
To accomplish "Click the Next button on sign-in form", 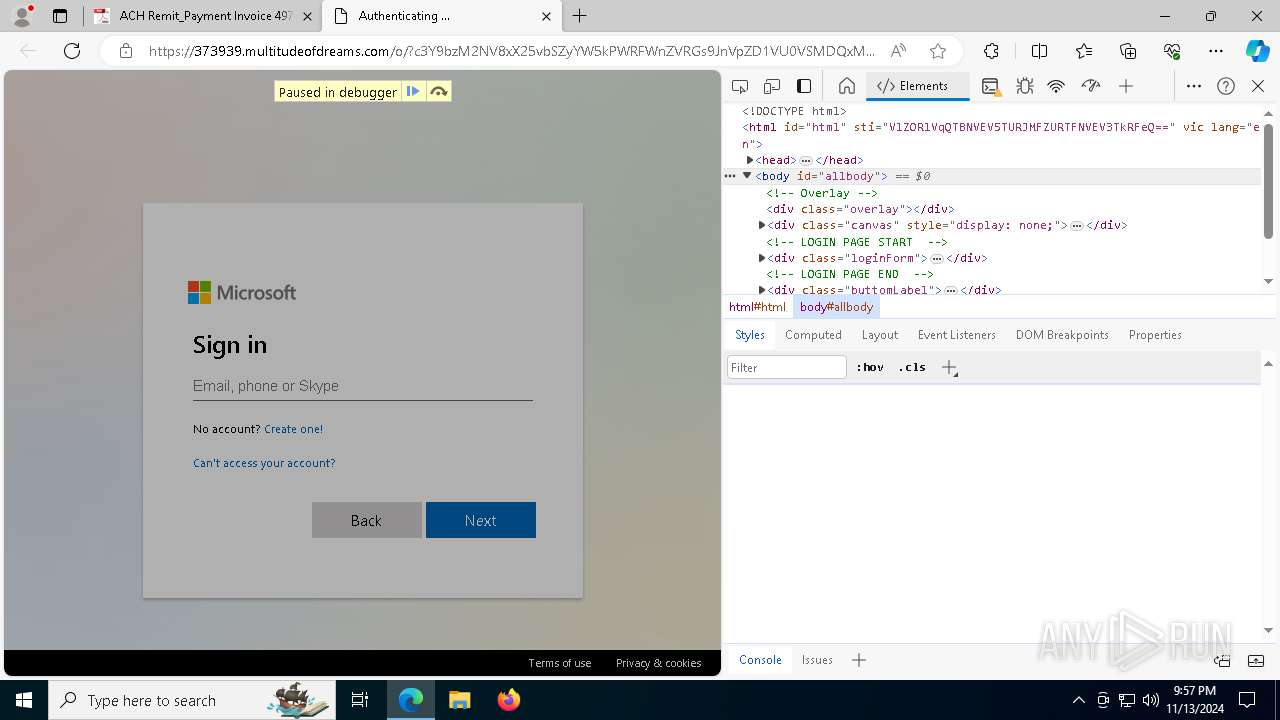I will 481,520.
